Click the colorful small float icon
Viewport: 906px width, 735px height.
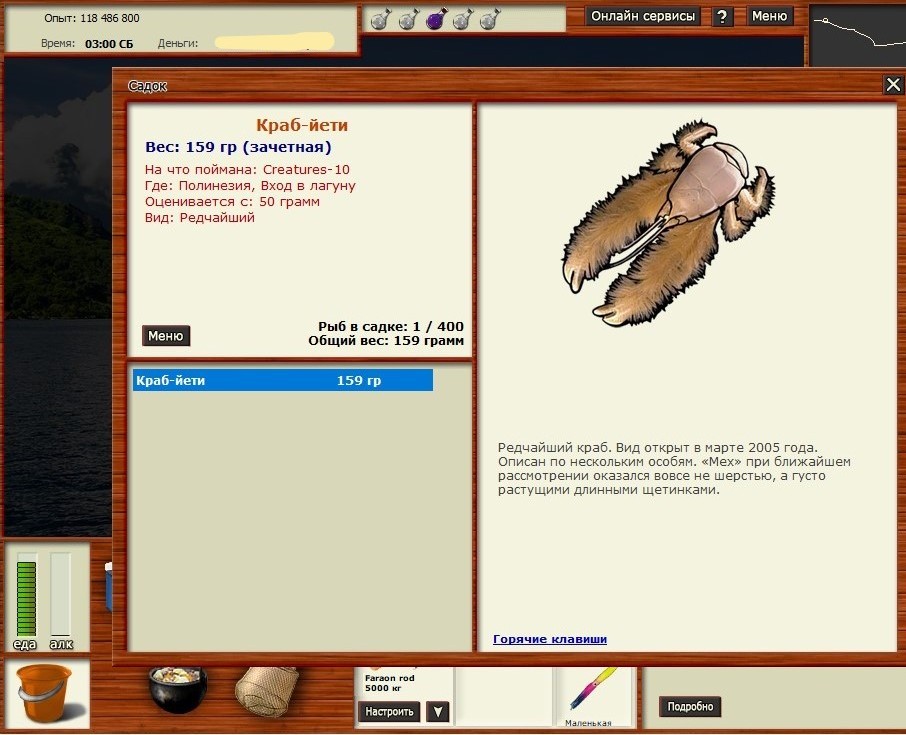coord(592,690)
